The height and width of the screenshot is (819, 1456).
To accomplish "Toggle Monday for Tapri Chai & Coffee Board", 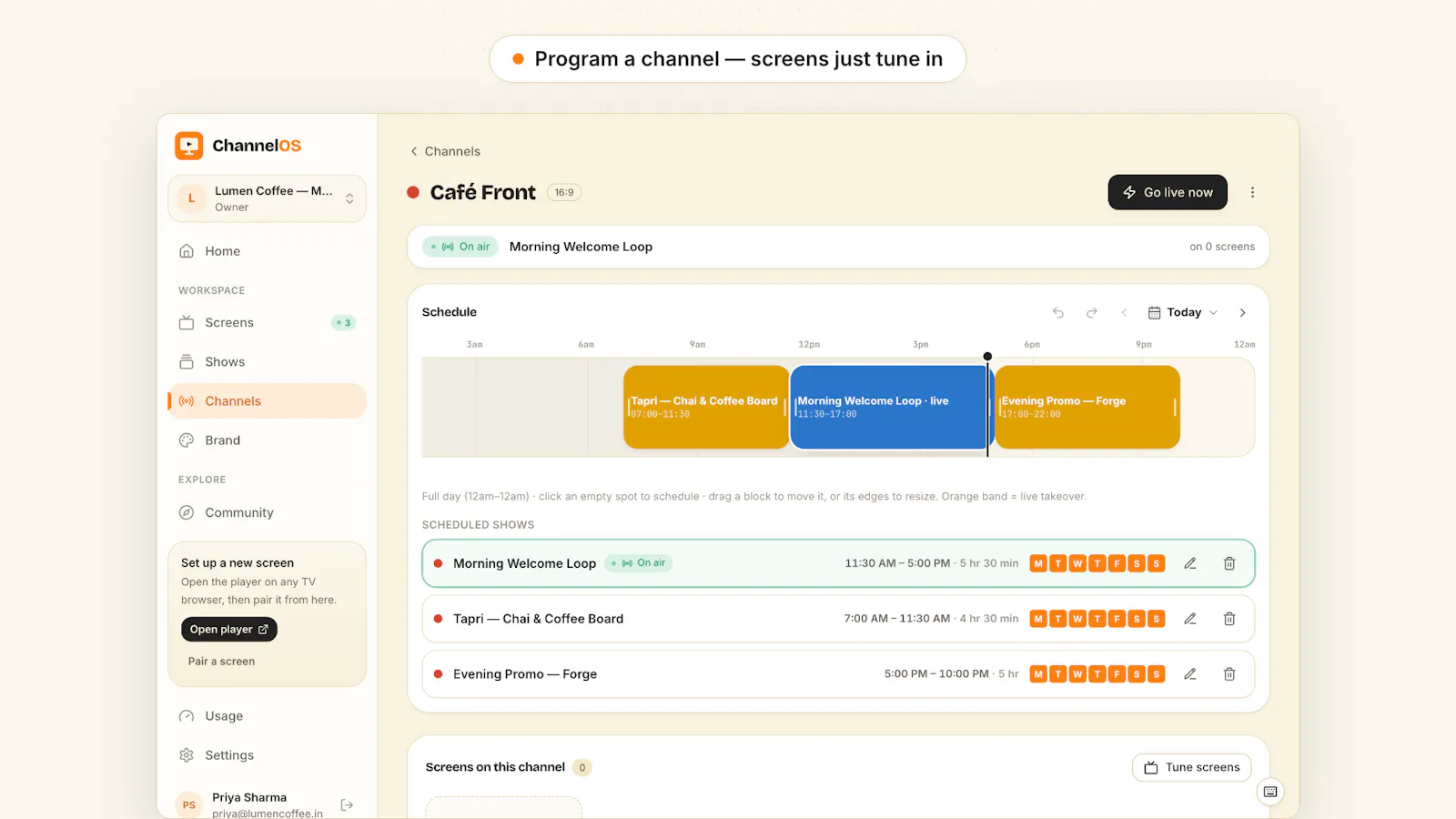I will click(x=1038, y=619).
